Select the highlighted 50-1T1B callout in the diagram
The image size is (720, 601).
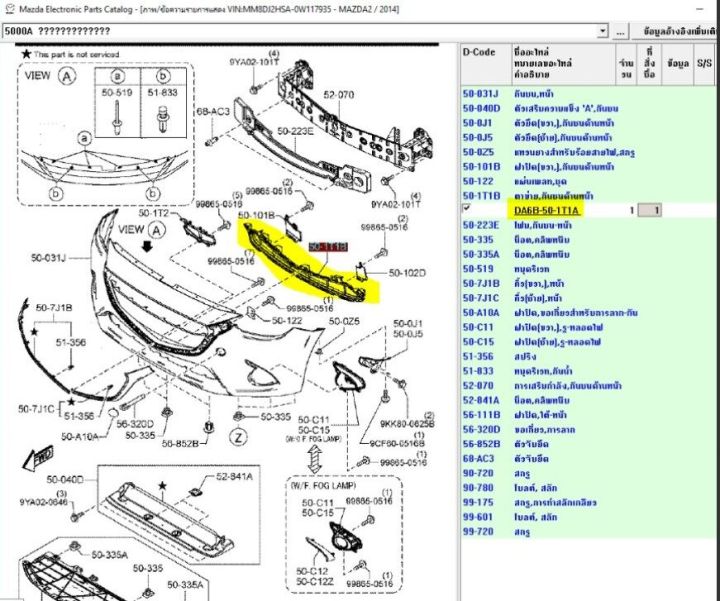point(327,246)
